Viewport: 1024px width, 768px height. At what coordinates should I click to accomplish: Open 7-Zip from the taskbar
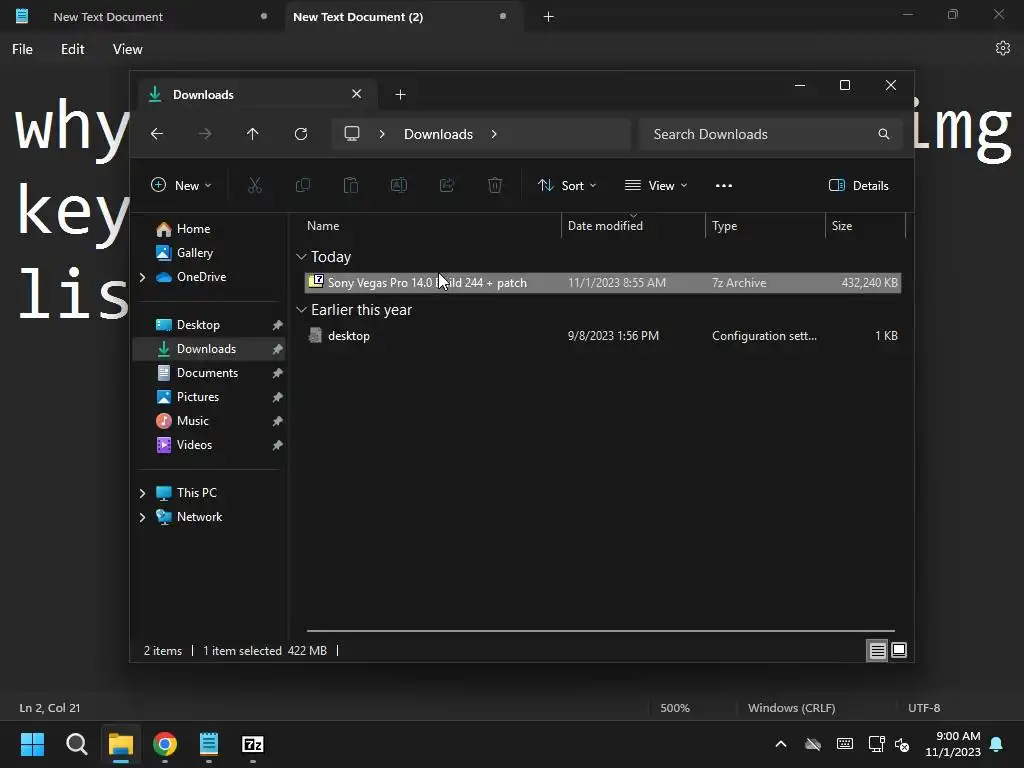[x=253, y=744]
